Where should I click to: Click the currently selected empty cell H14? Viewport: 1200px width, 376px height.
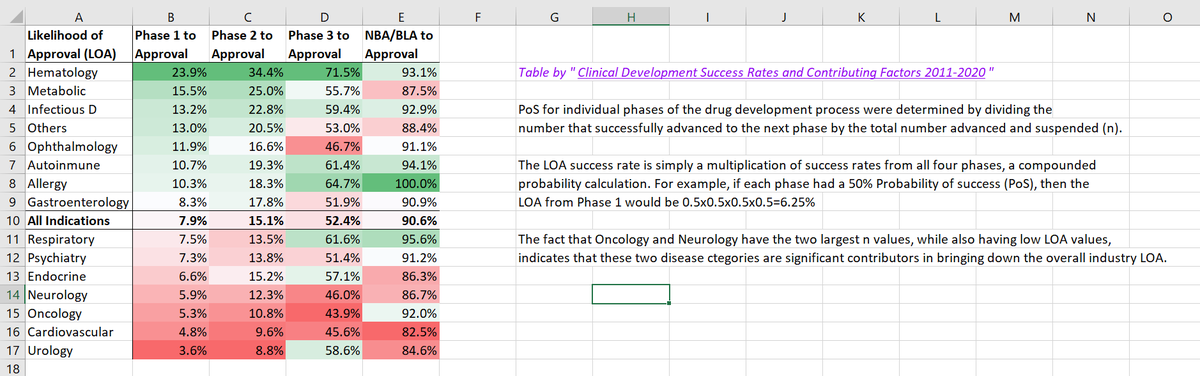[630, 295]
